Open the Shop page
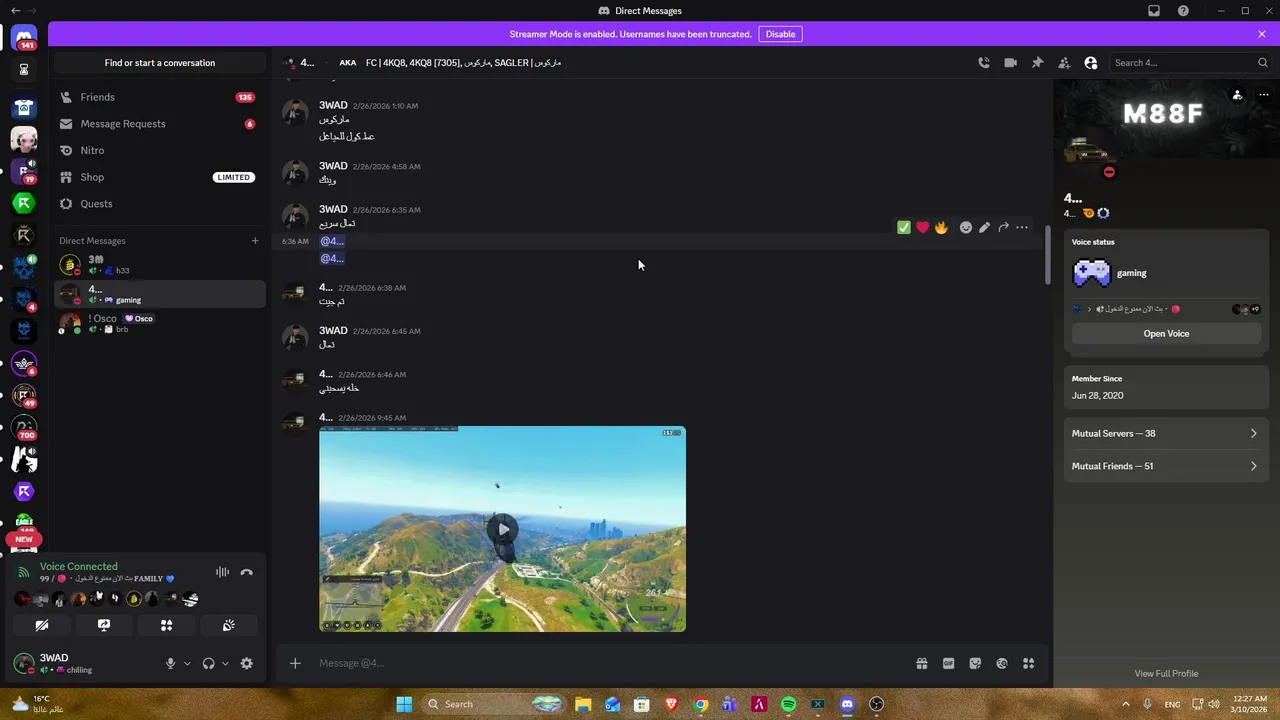 160,177
